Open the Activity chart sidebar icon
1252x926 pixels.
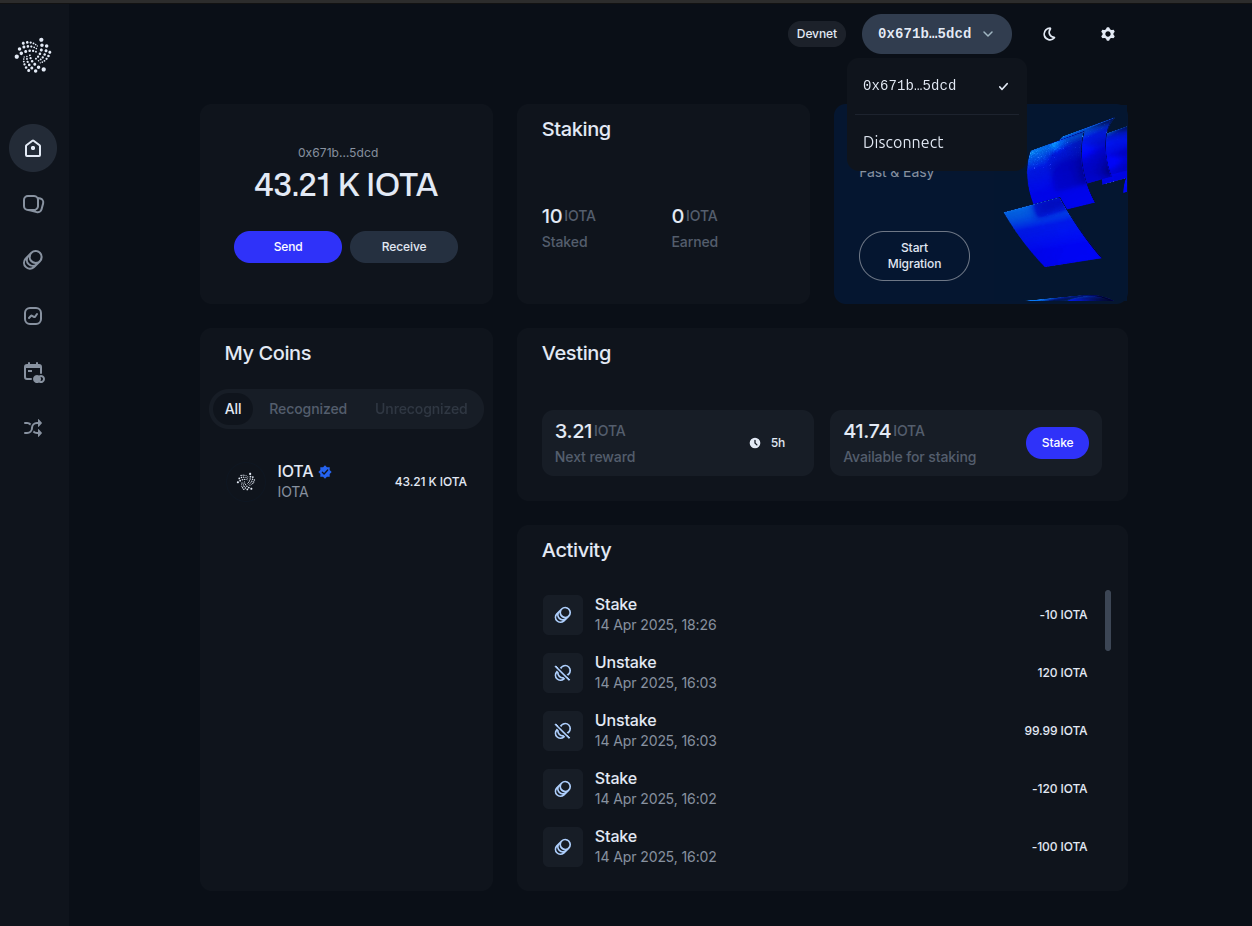click(33, 316)
